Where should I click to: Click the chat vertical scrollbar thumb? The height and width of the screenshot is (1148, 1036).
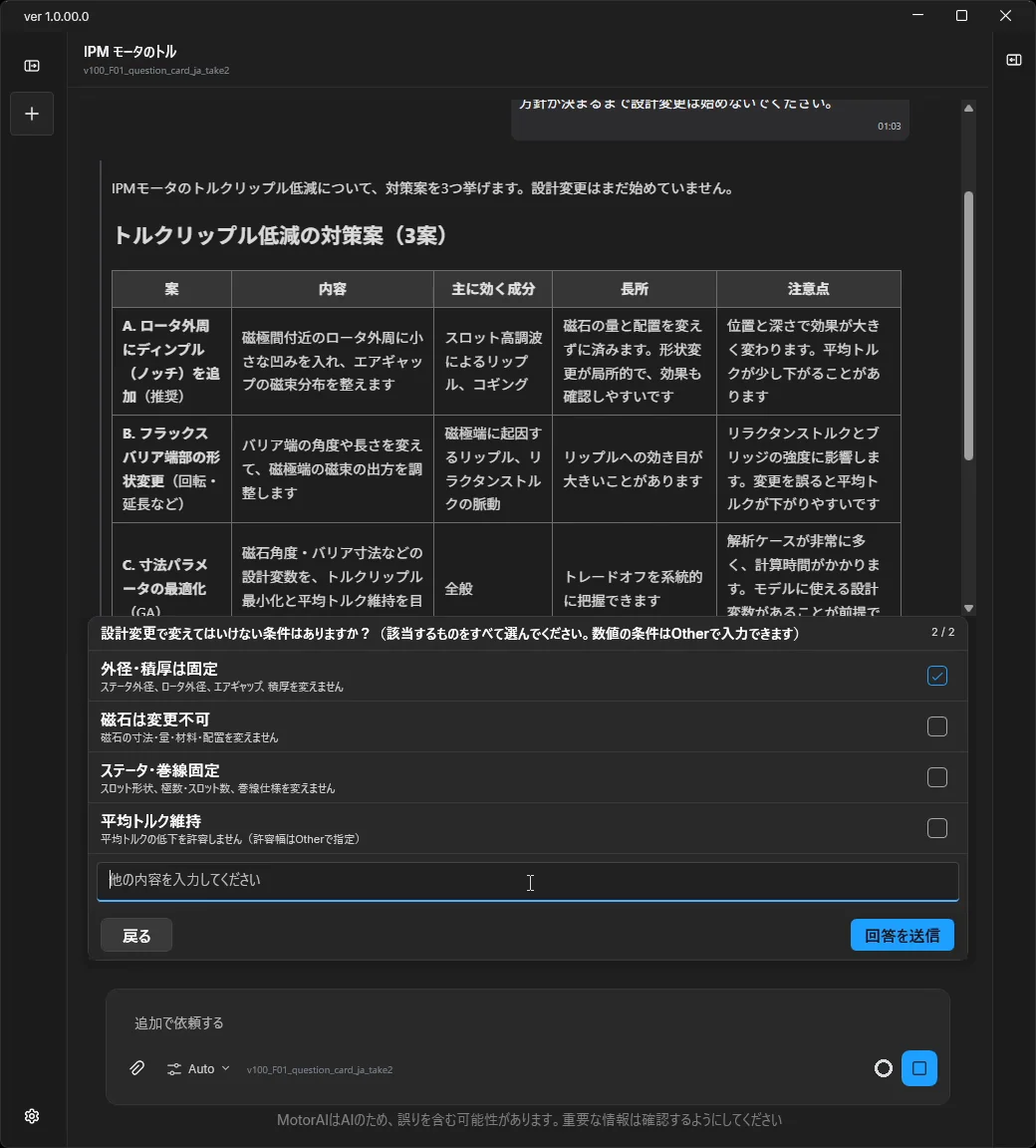[x=968, y=326]
